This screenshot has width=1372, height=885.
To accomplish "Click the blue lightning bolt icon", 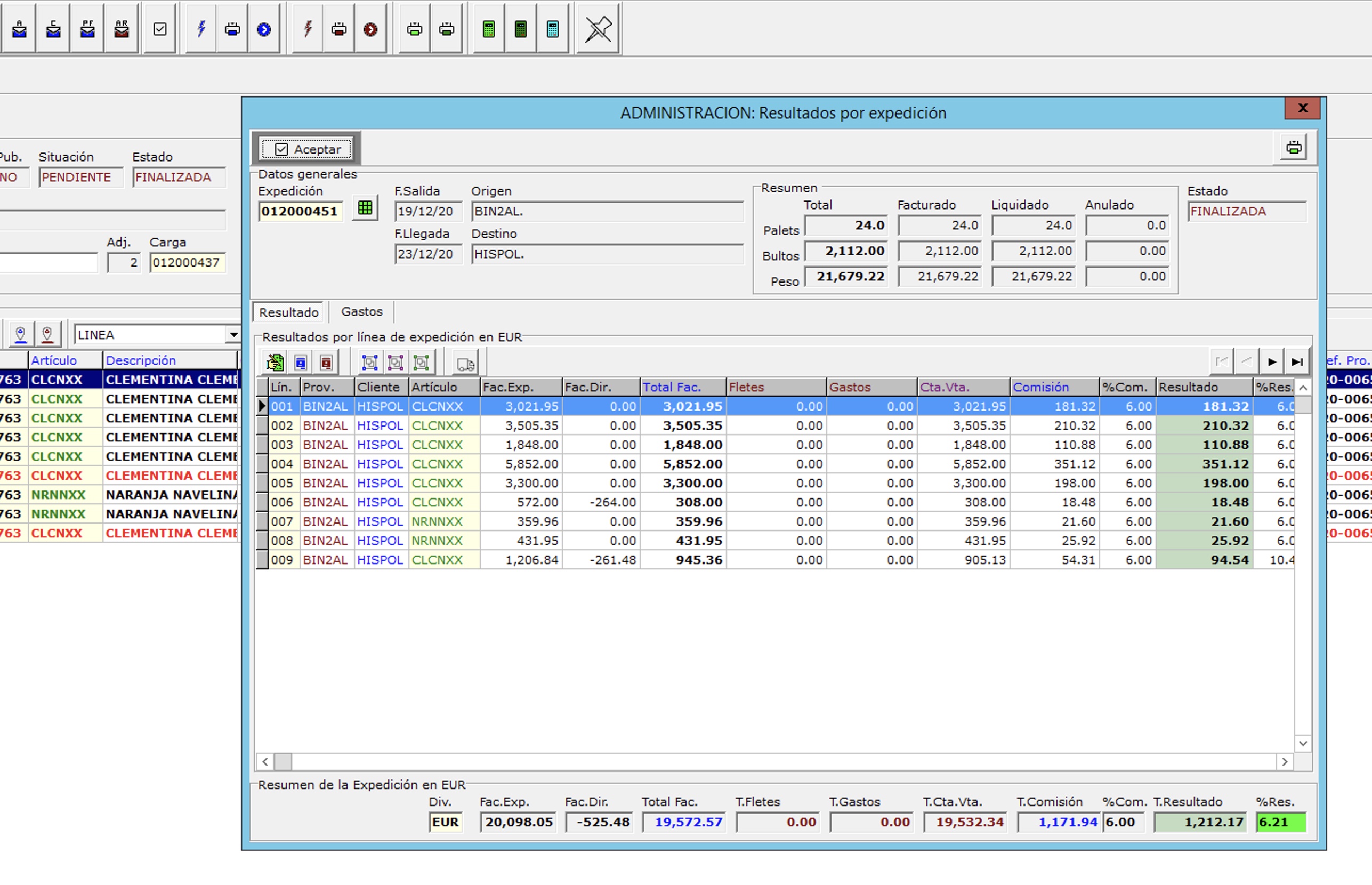I will [201, 29].
